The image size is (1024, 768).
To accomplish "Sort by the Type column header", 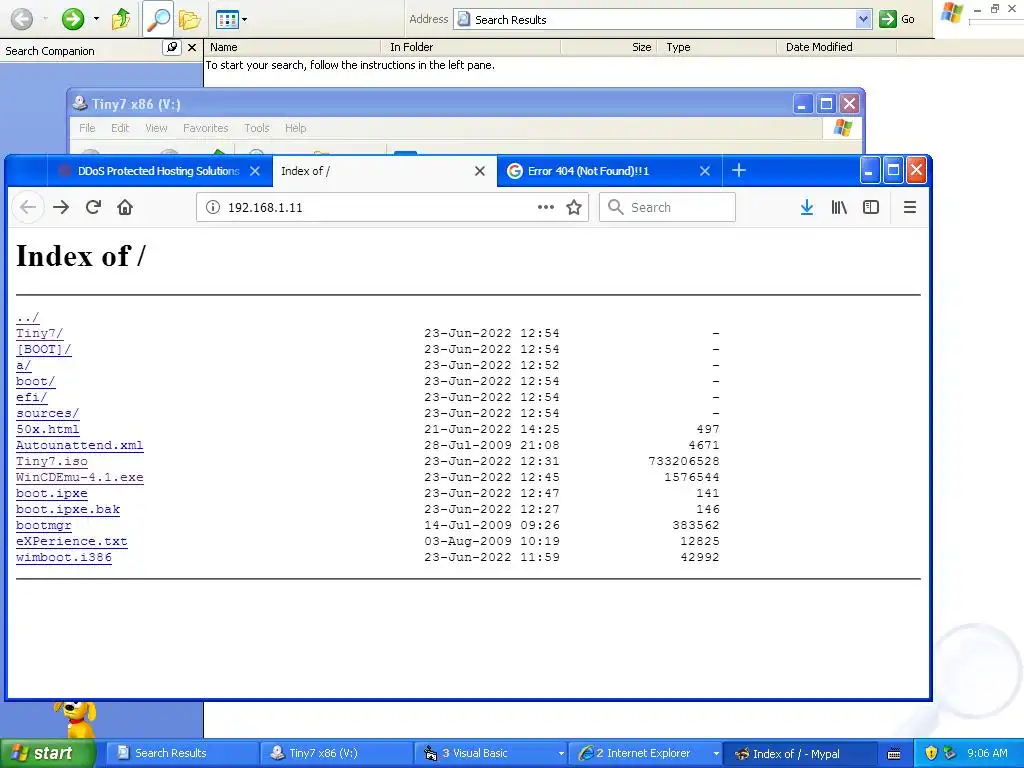I will click(718, 47).
